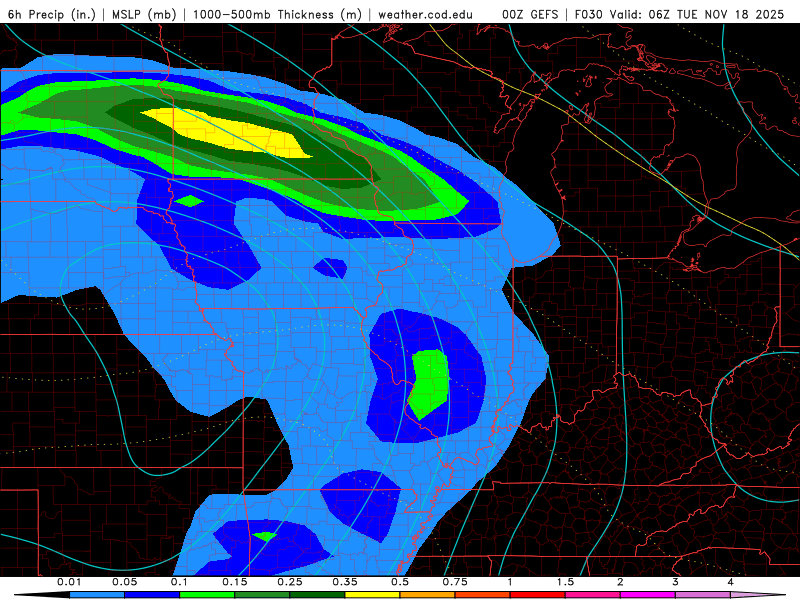
Task: Click the 0.15 legend value label
Action: click(x=235, y=582)
